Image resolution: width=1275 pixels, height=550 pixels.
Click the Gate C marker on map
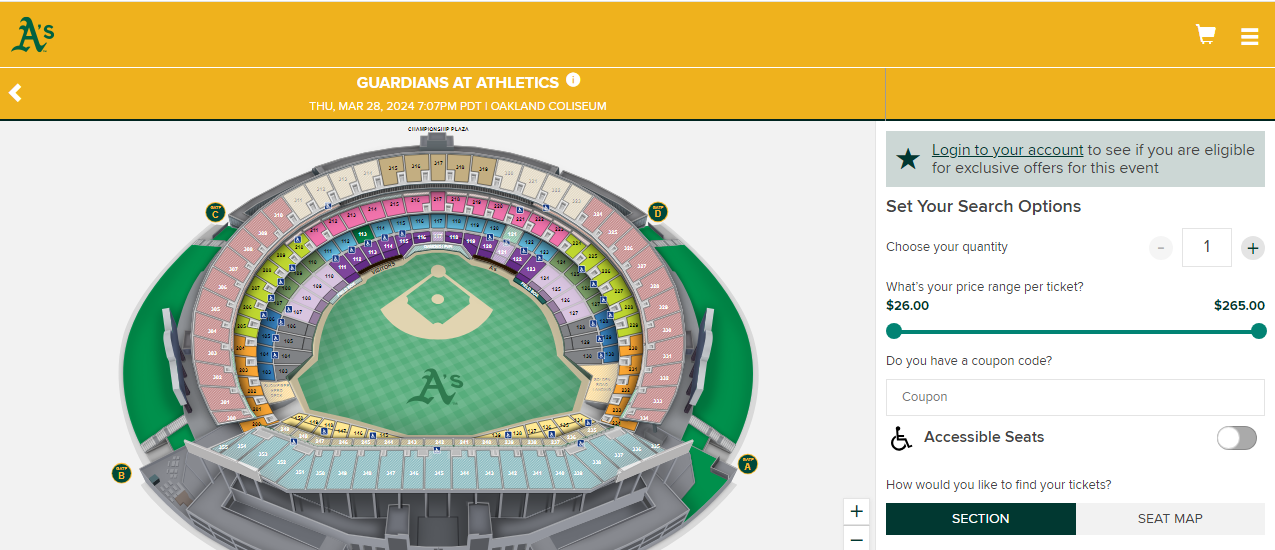tap(215, 212)
